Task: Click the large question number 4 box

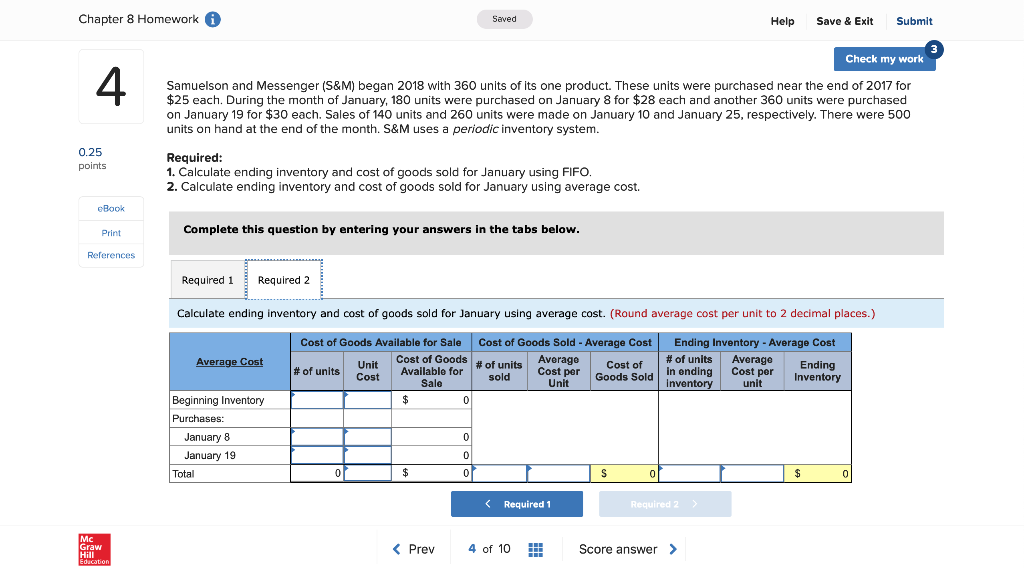Action: click(111, 86)
